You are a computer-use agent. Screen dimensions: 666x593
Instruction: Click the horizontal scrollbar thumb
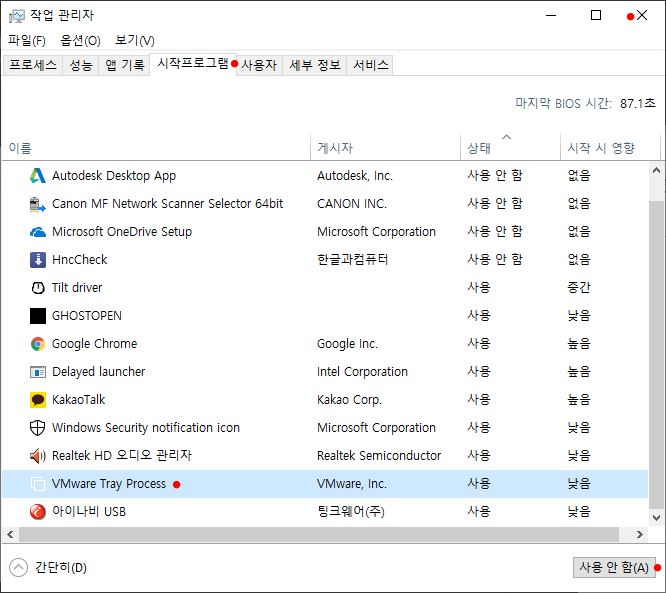coord(319,534)
